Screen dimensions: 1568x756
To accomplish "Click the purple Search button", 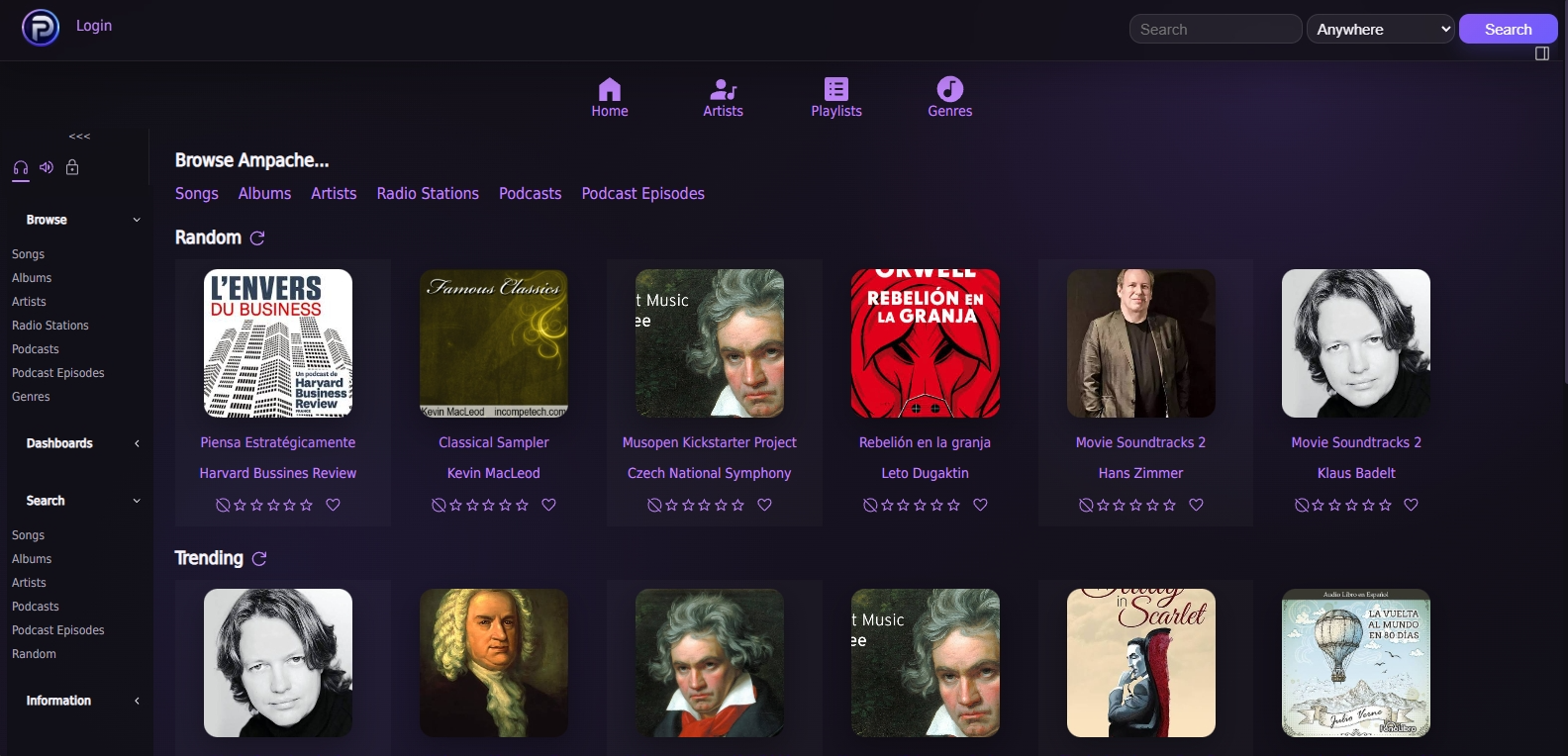I will coord(1508,29).
